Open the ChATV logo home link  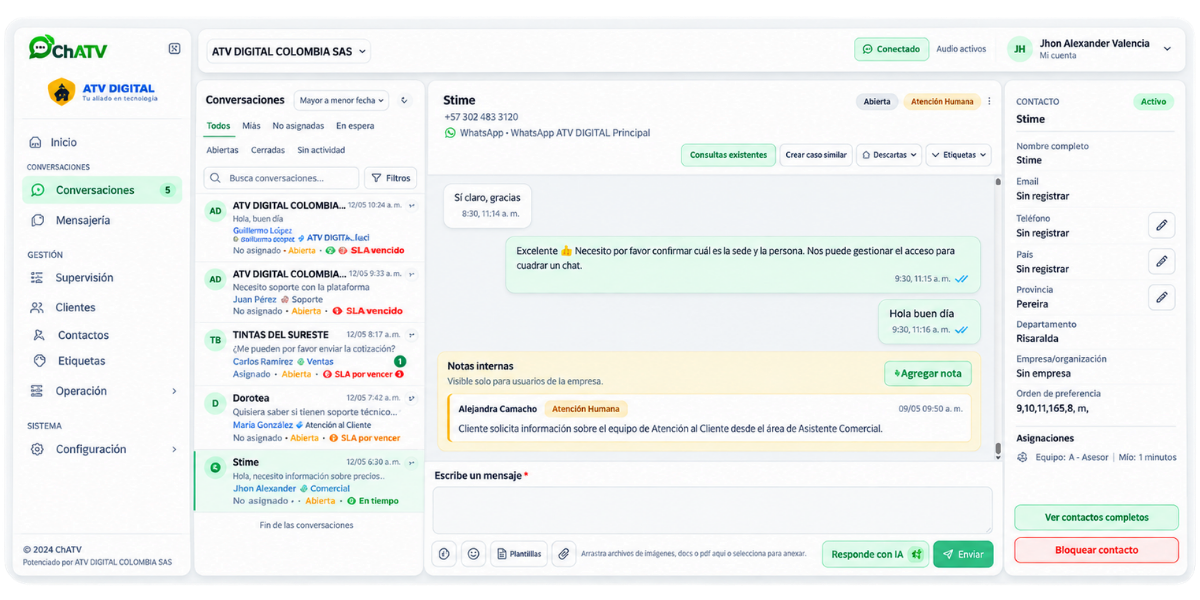pyautogui.click(x=68, y=49)
